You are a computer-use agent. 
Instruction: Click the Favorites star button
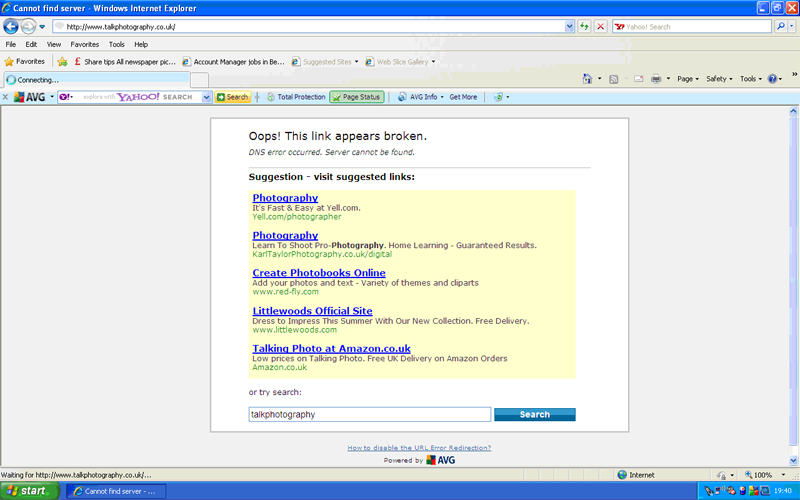[x=24, y=61]
